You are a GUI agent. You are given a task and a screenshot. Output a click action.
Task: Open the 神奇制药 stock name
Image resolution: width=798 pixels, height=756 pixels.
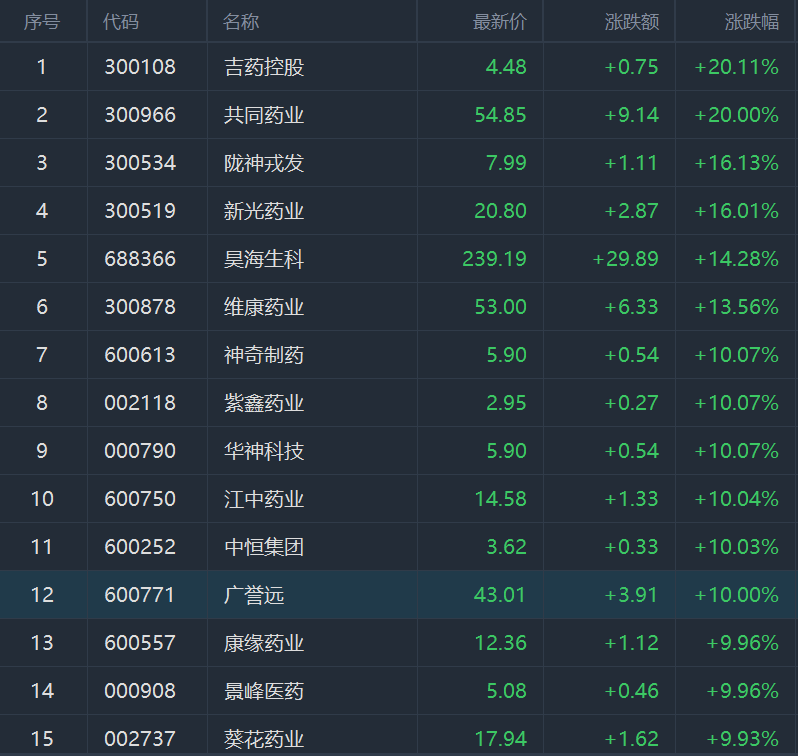tap(264, 355)
